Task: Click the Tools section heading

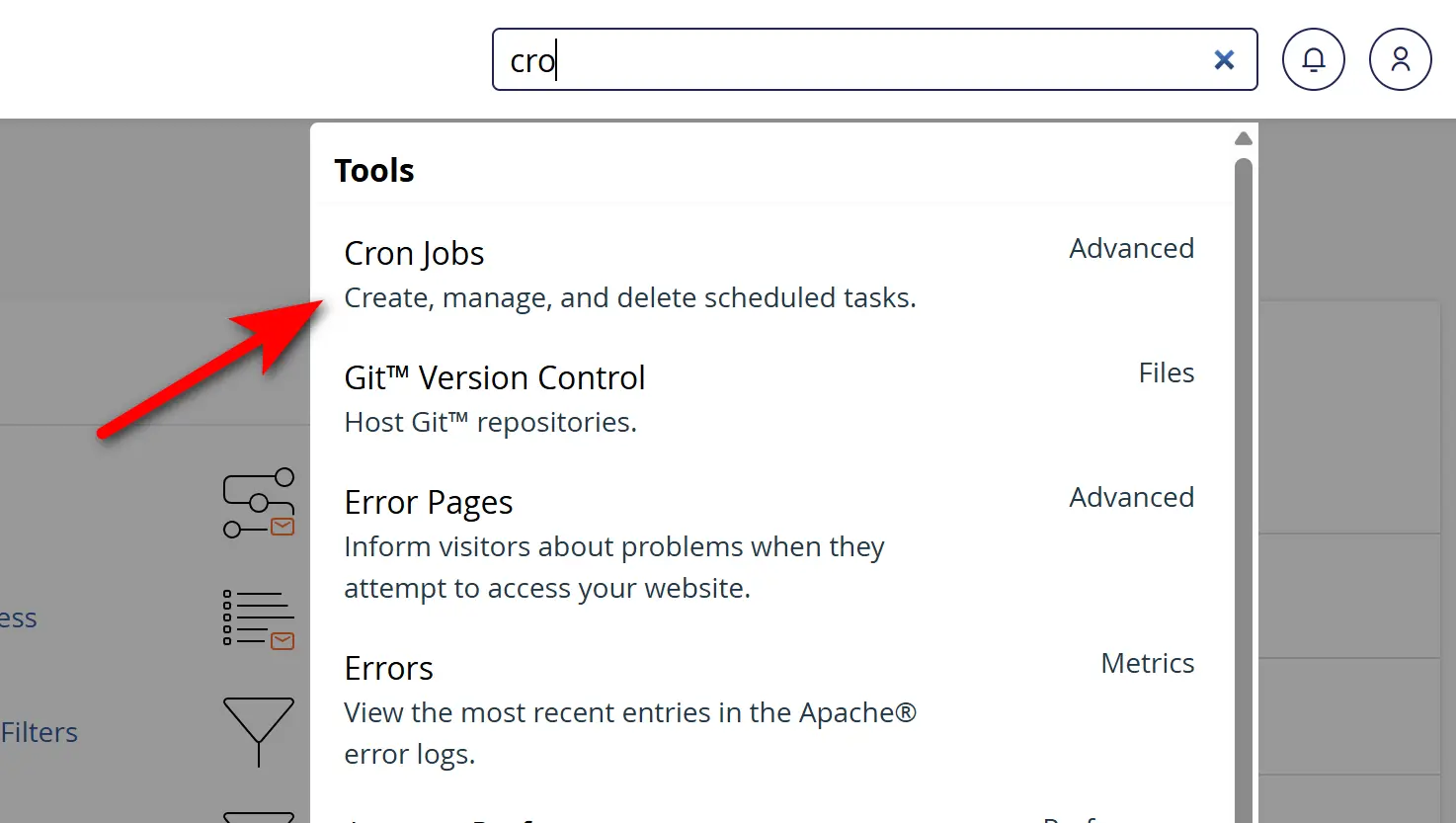Action: click(374, 169)
